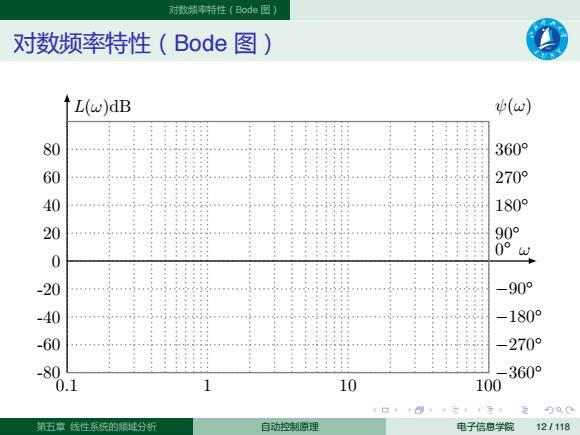Click the section navigation lines icon
580x435 pixels.
[490, 410]
